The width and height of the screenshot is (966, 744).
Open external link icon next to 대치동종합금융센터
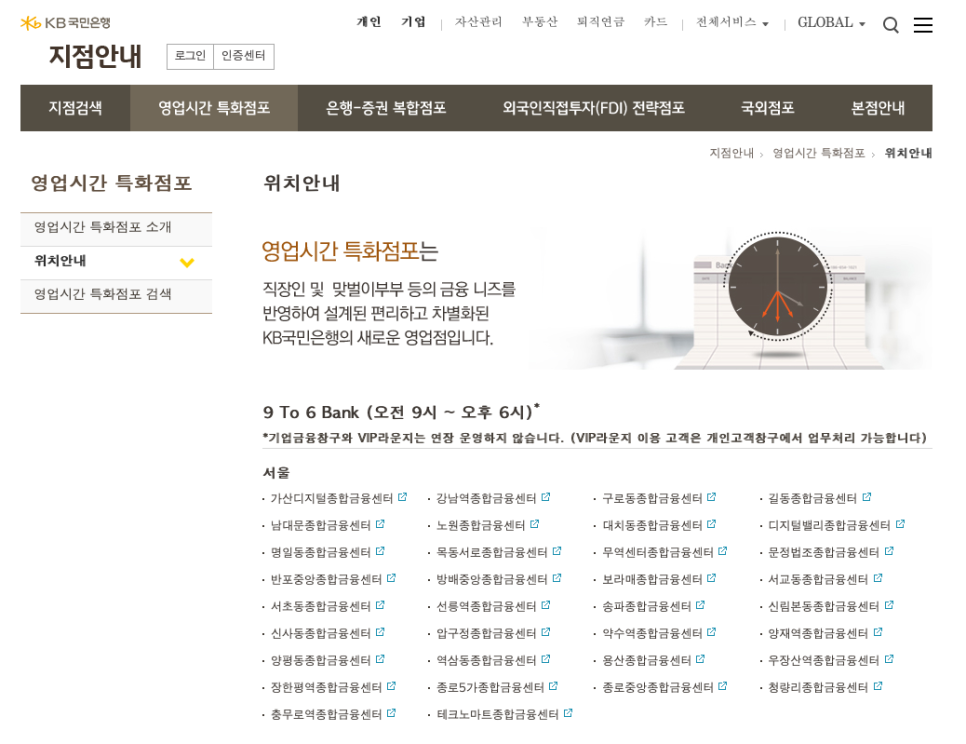click(x=712, y=524)
